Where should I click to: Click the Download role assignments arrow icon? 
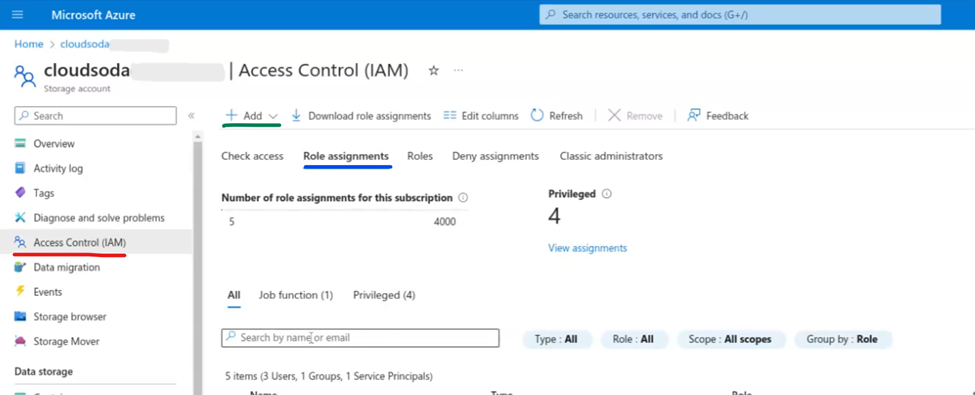point(297,116)
